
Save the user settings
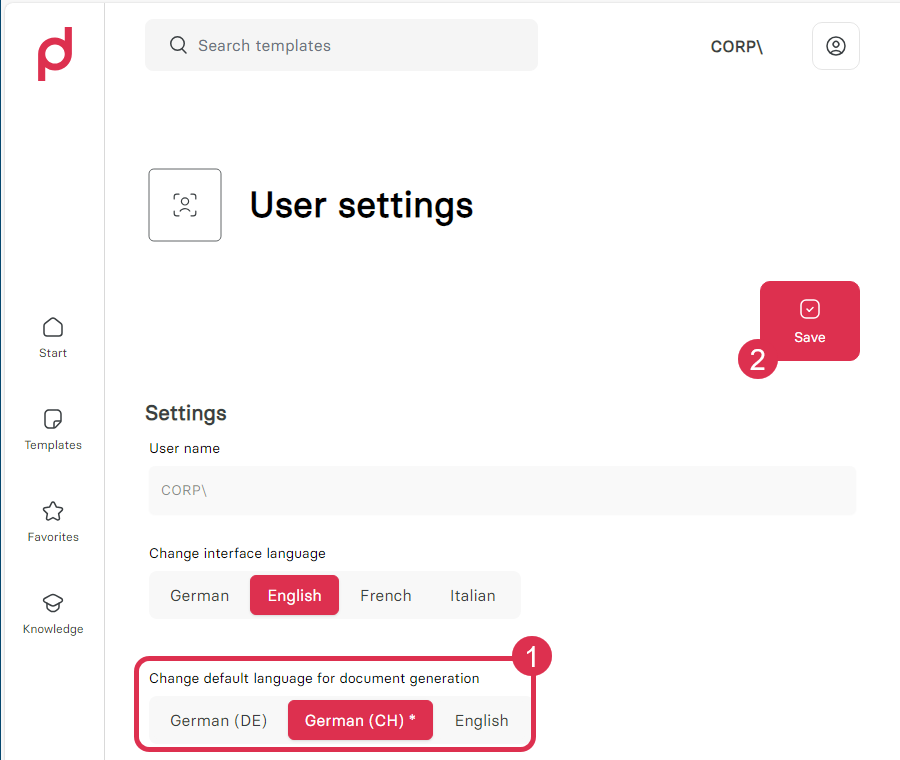click(x=809, y=321)
